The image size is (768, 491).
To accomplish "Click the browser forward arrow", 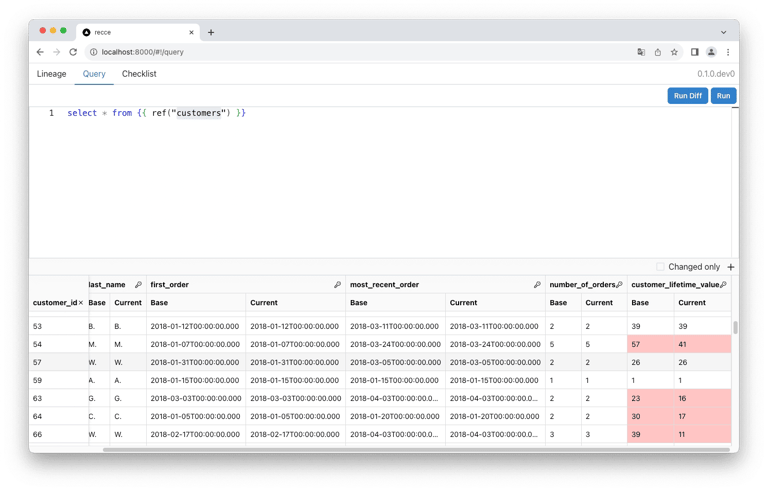I will pos(57,52).
